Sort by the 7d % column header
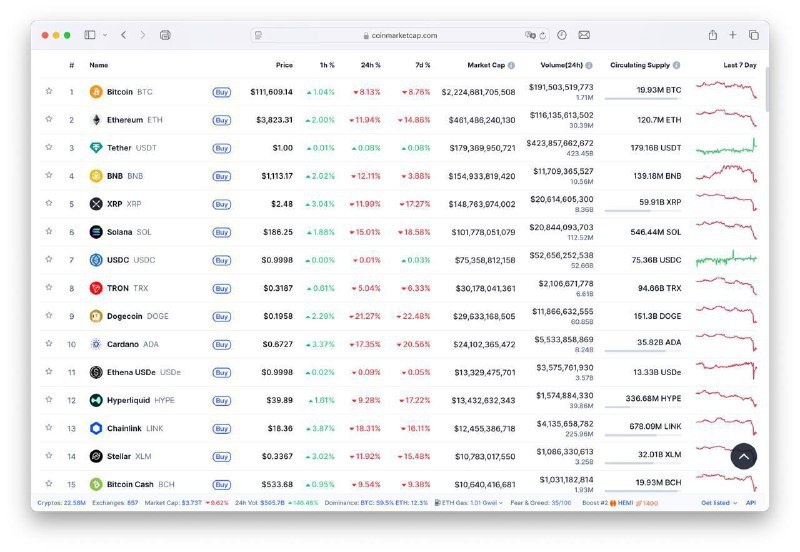 pyautogui.click(x=422, y=65)
